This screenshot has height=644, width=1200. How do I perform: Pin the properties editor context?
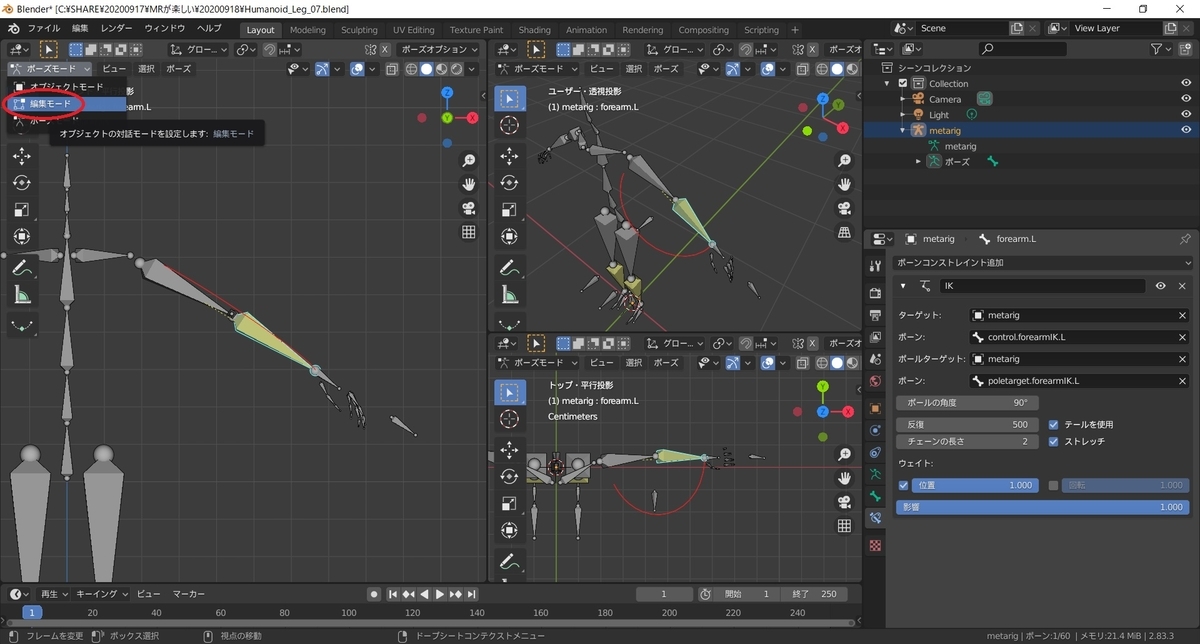point(1185,239)
